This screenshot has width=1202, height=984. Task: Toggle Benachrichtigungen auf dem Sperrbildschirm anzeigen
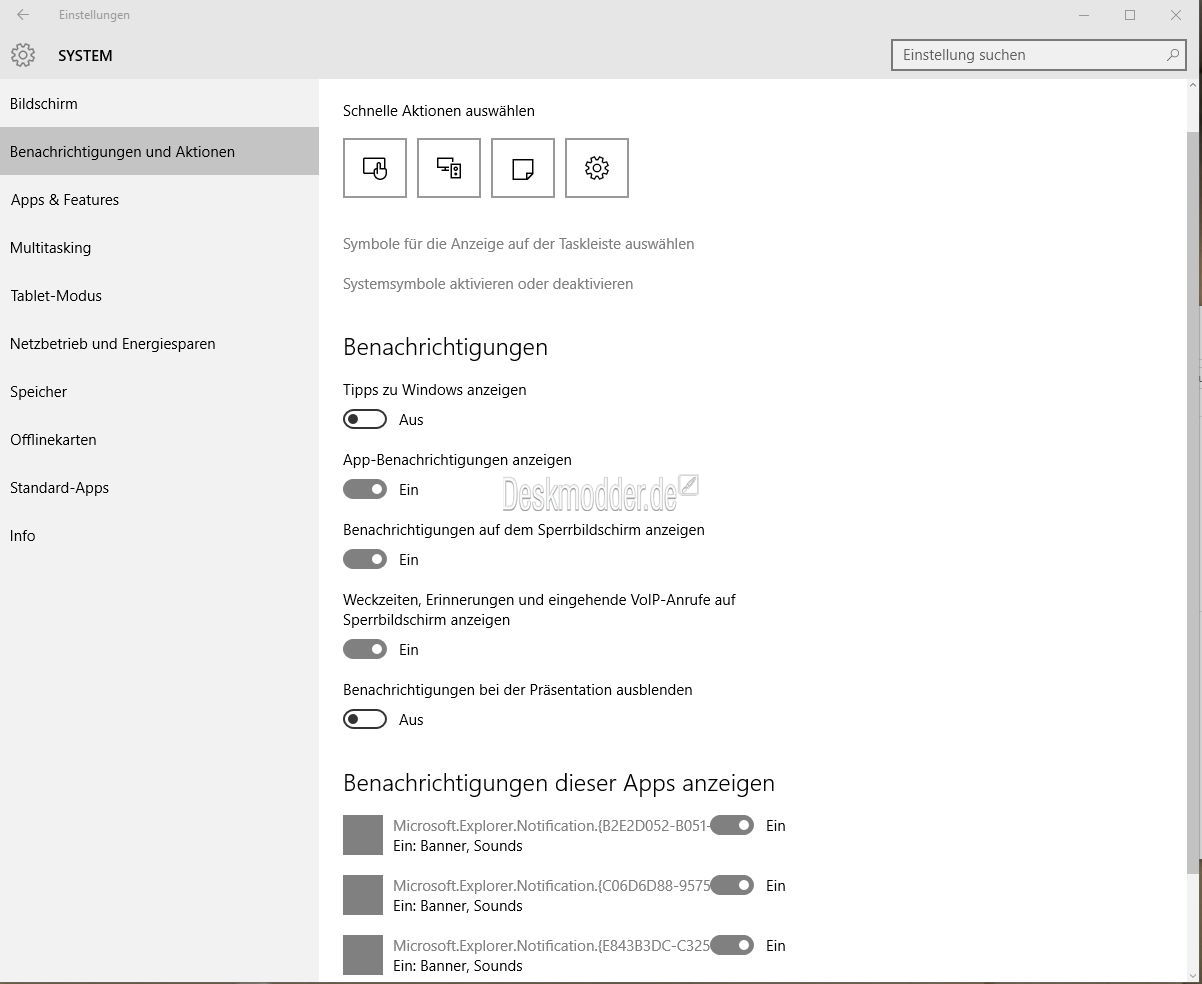click(x=365, y=559)
